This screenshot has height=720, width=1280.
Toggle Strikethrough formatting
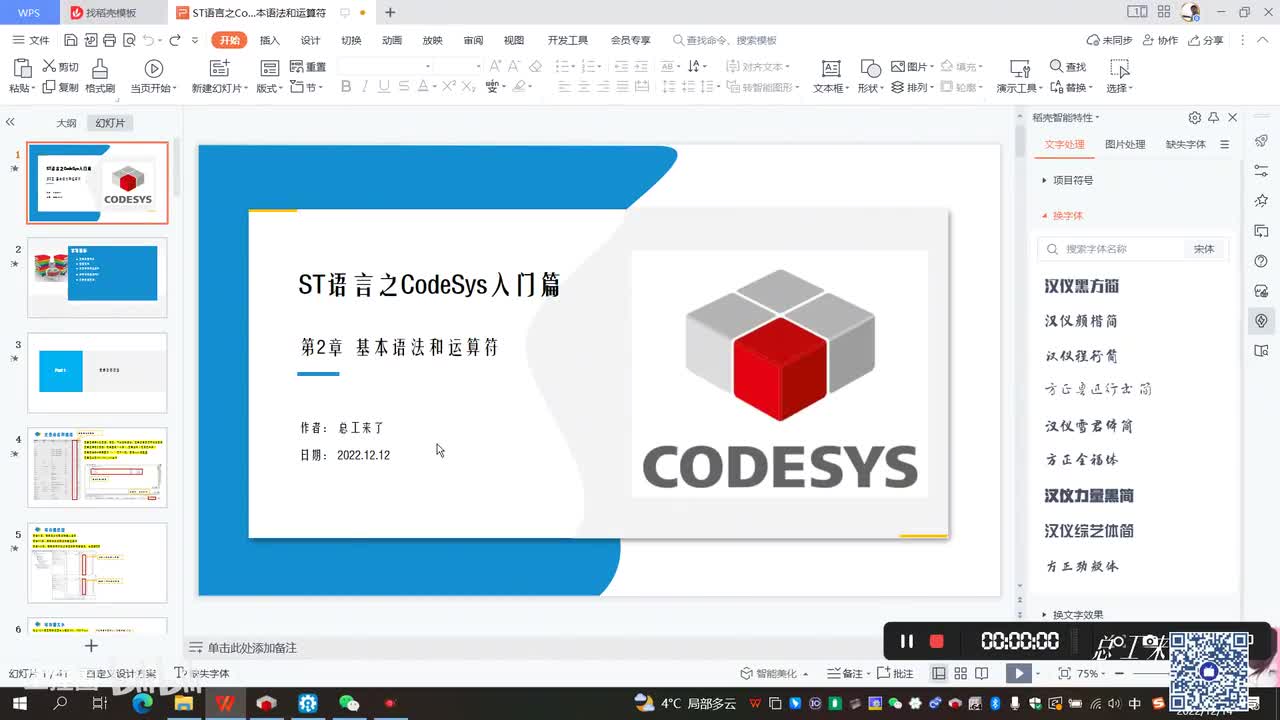406,87
